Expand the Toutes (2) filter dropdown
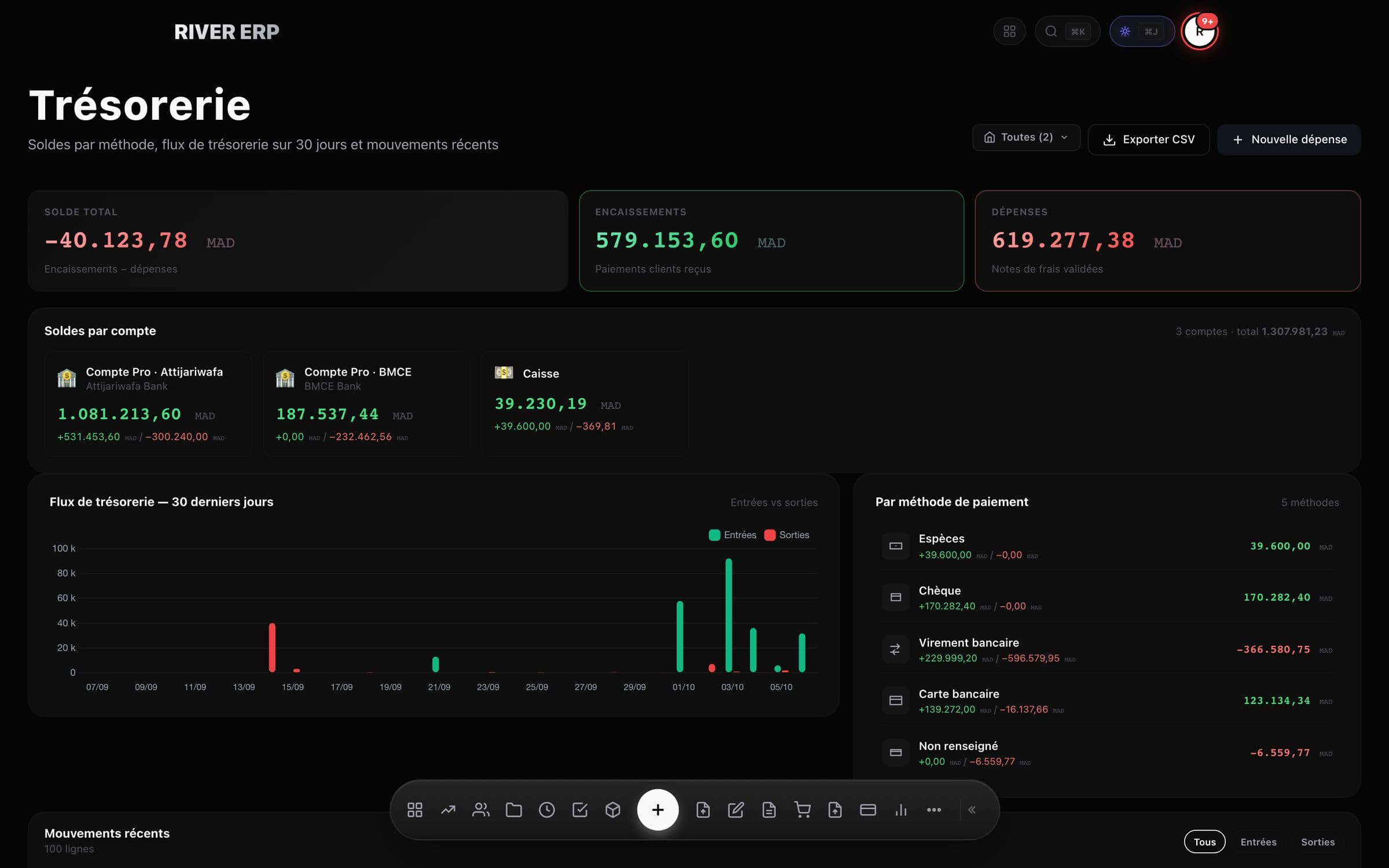The width and height of the screenshot is (1389, 868). click(x=1026, y=137)
